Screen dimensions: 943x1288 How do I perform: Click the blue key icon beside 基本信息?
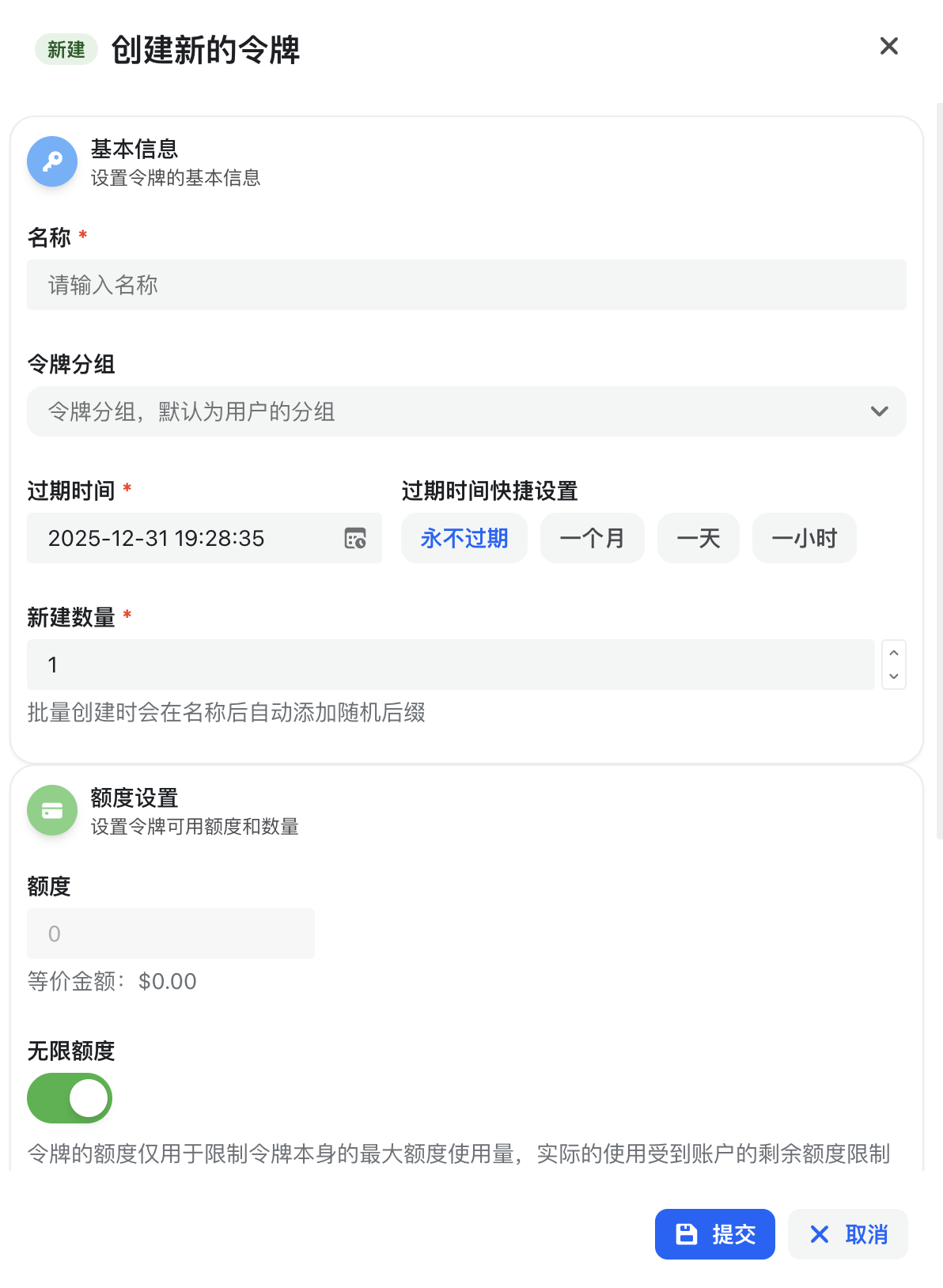click(x=52, y=161)
